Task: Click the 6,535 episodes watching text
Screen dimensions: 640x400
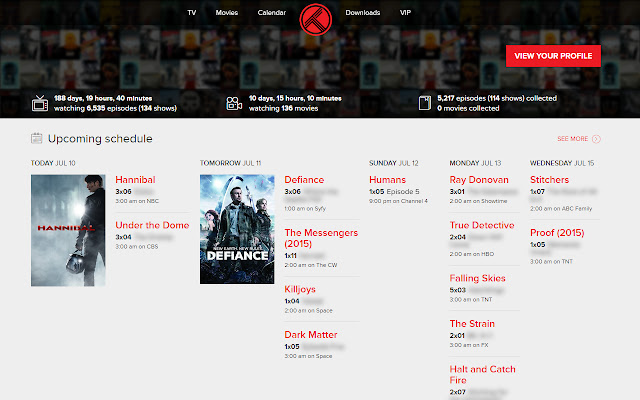Action: (x=115, y=109)
